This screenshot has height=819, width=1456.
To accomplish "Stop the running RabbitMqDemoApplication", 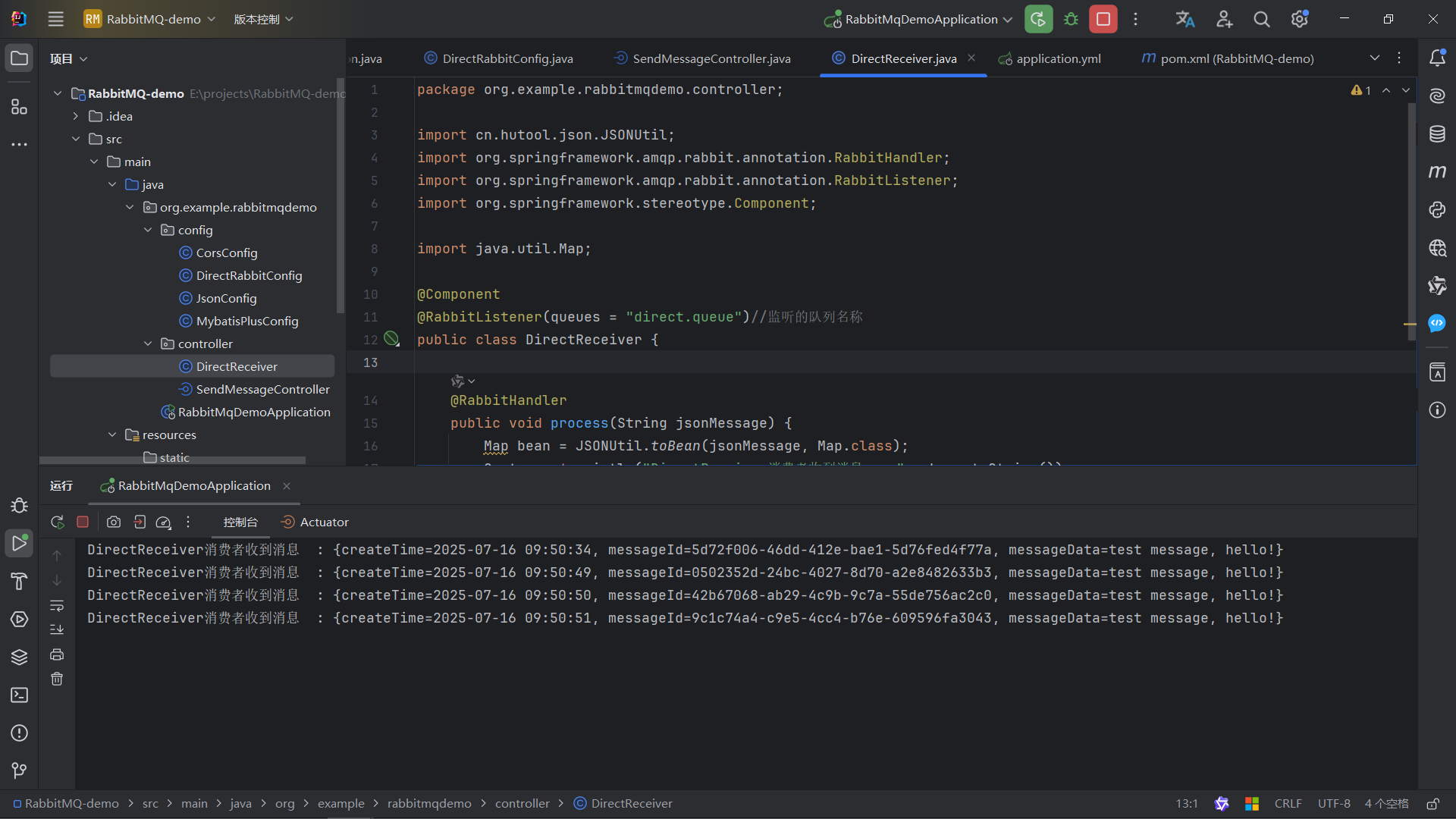I will [x=1103, y=19].
